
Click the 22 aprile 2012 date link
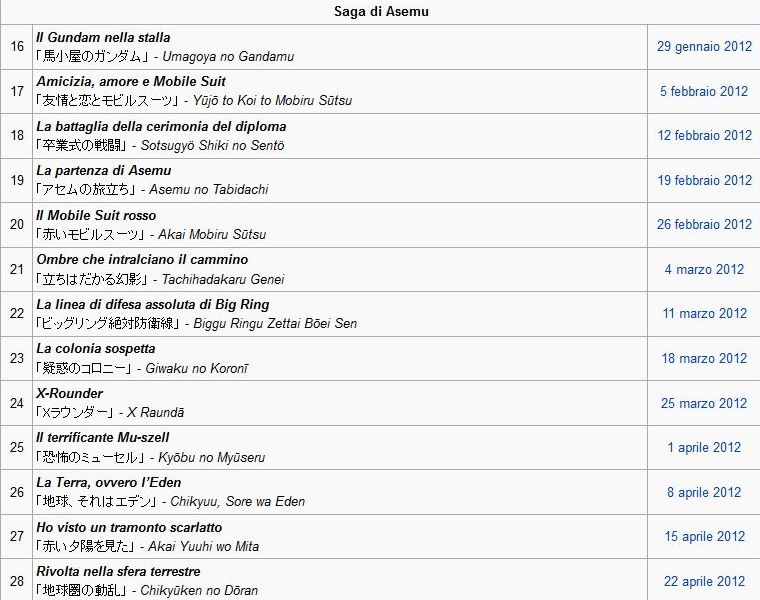pos(704,581)
